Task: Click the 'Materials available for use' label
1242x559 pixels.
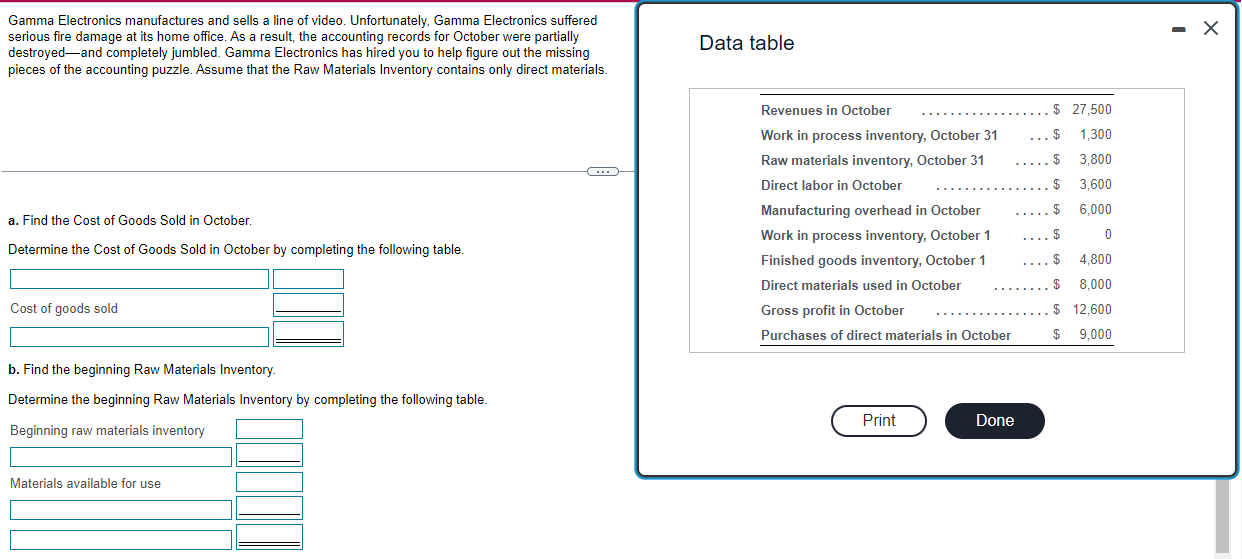Action: [x=85, y=484]
